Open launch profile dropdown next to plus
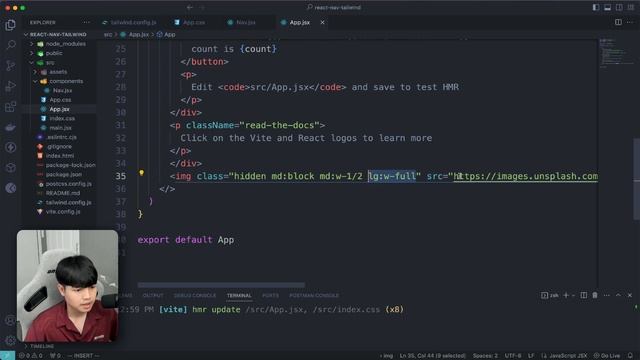The height and width of the screenshot is (360, 640). pyautogui.click(x=573, y=295)
